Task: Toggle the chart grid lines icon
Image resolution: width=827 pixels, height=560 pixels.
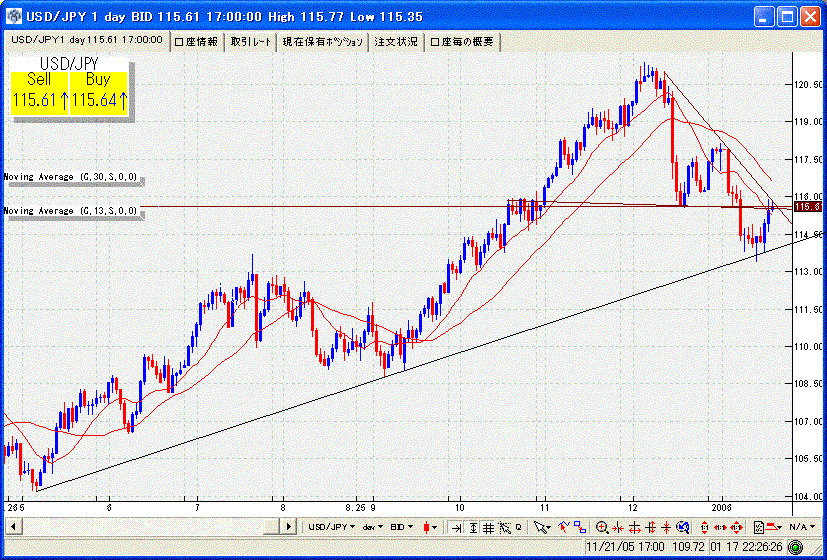Action: tap(488, 527)
